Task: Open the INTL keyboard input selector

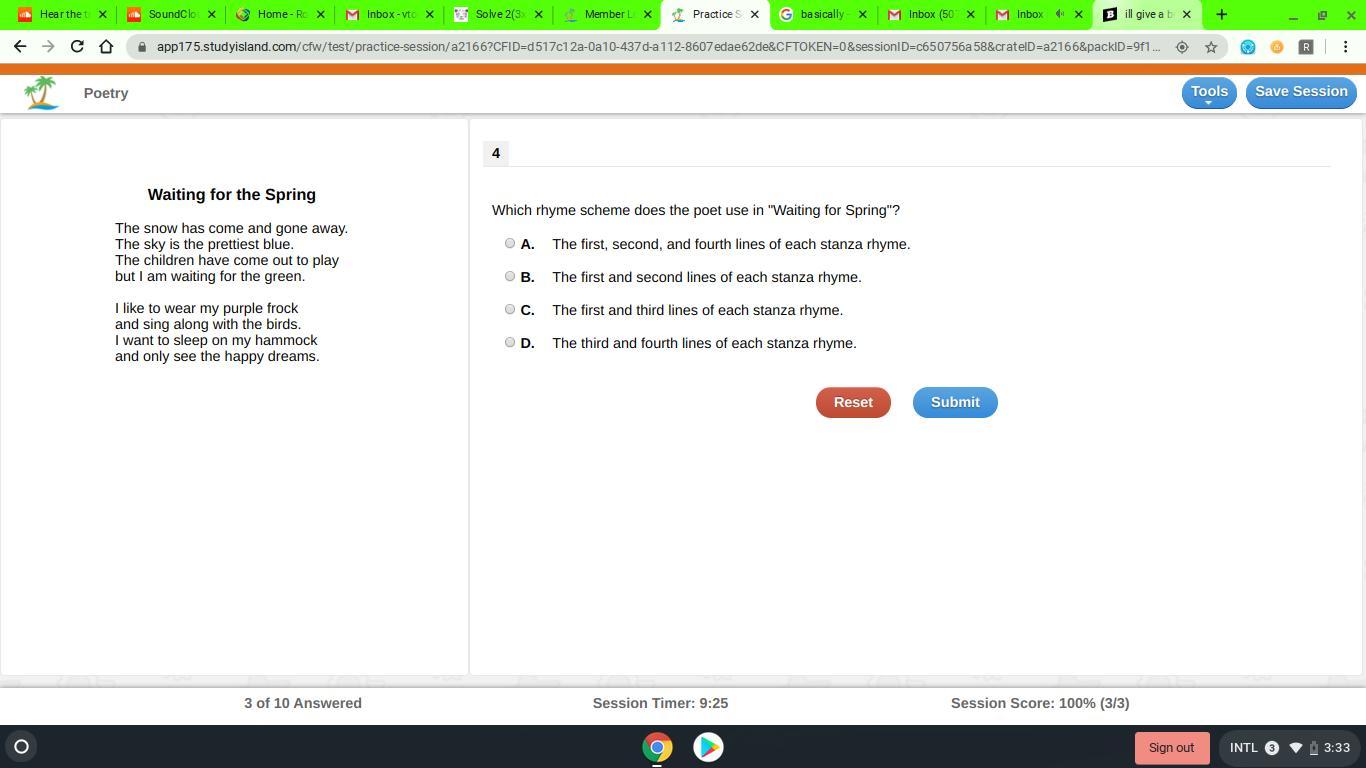Action: coord(1244,747)
